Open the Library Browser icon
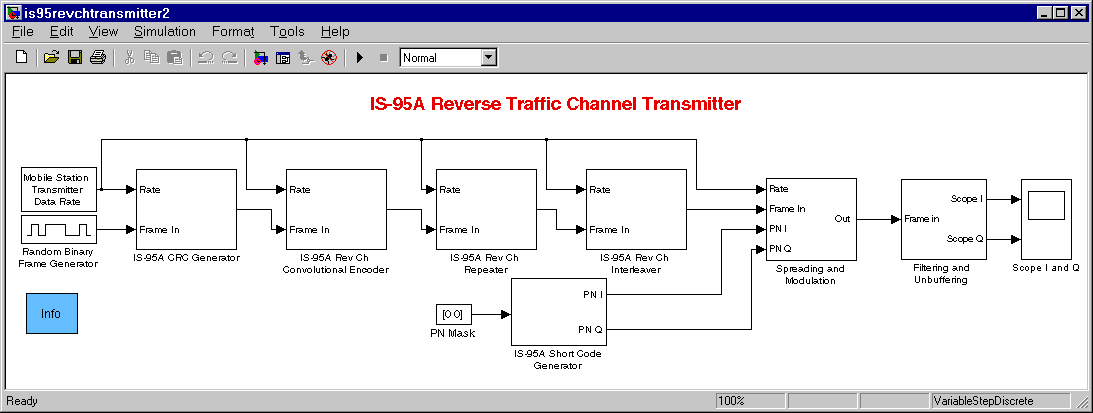 pos(260,57)
